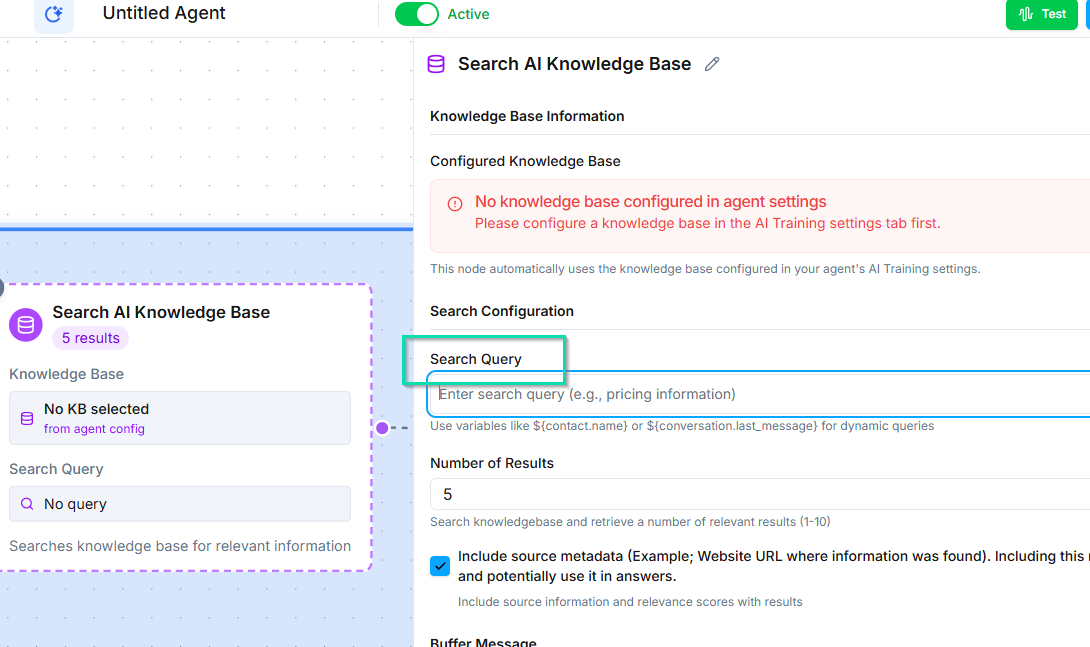The image size is (1090, 647).
Task: Click the magnifier icon beside No query
Action: pyautogui.click(x=27, y=504)
